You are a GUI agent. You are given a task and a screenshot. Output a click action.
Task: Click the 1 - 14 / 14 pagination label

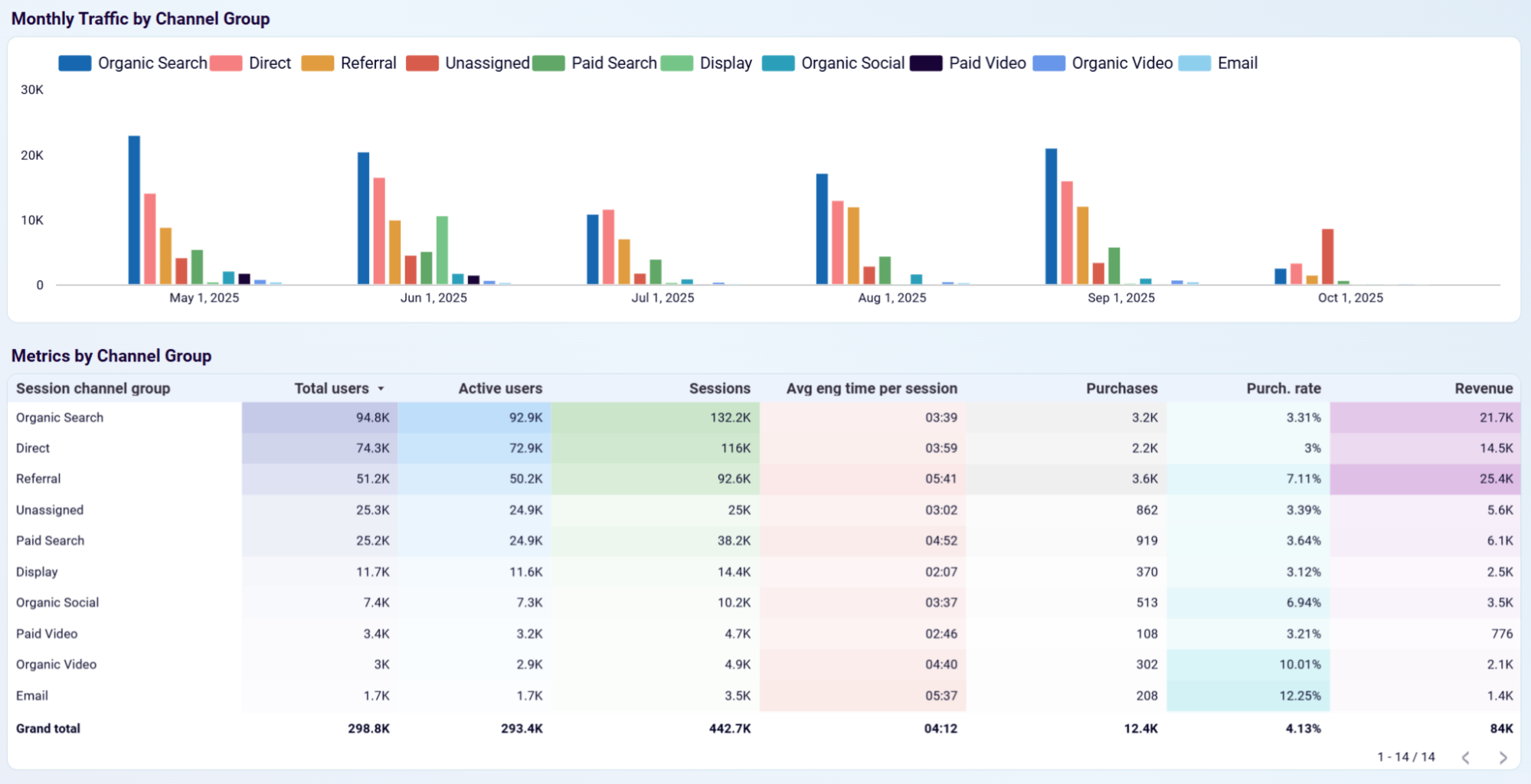(x=1405, y=756)
